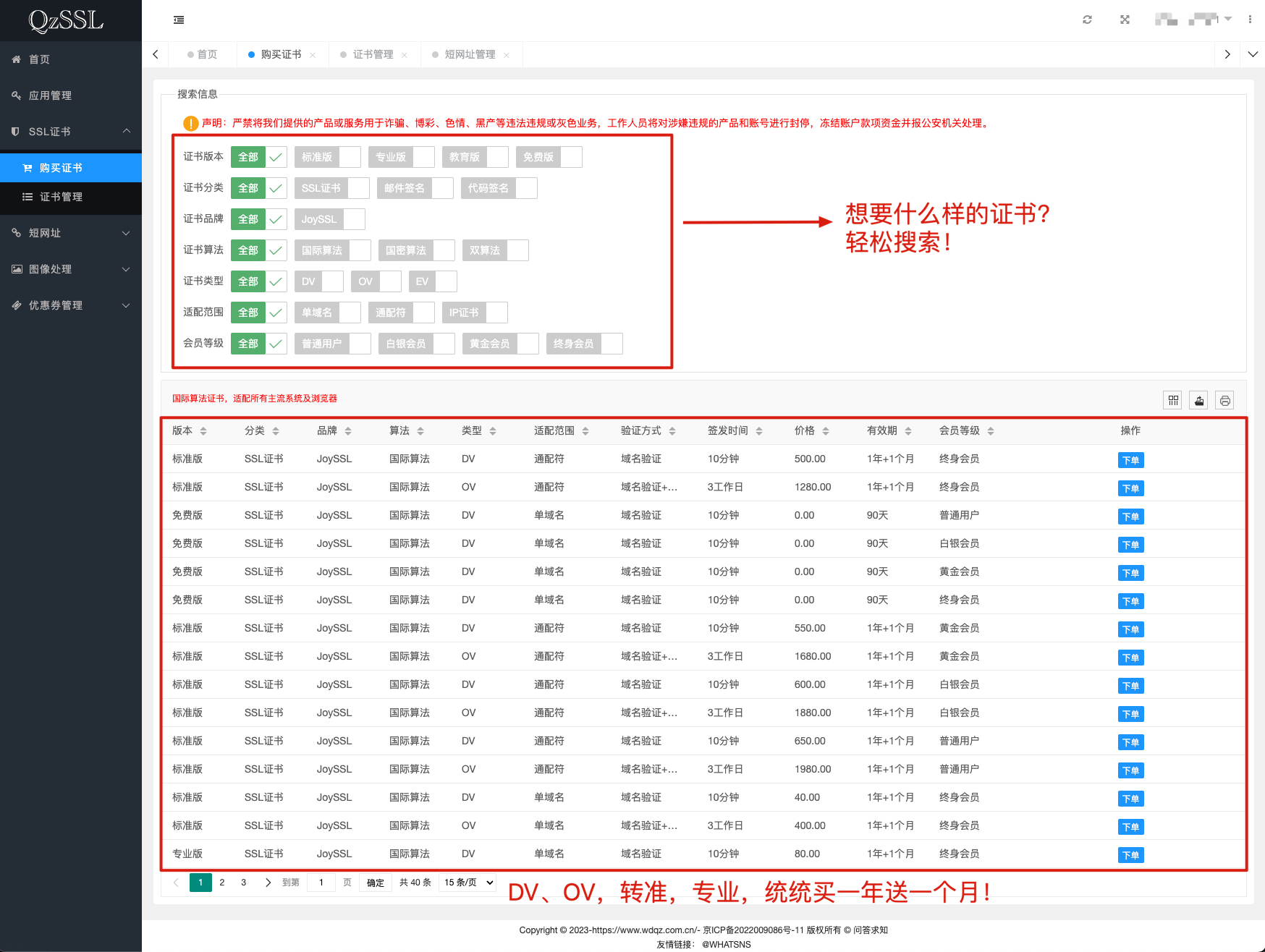The image size is (1265, 952).
Task: Close the 证书管理 tab
Action: (x=405, y=56)
